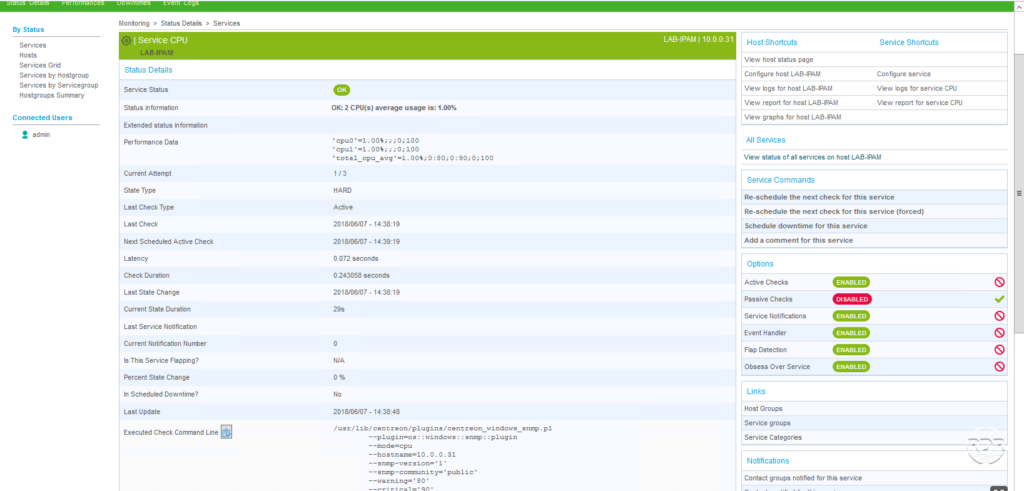
Task: Open View graphs for host LAB-IPAM
Action: tap(793, 117)
